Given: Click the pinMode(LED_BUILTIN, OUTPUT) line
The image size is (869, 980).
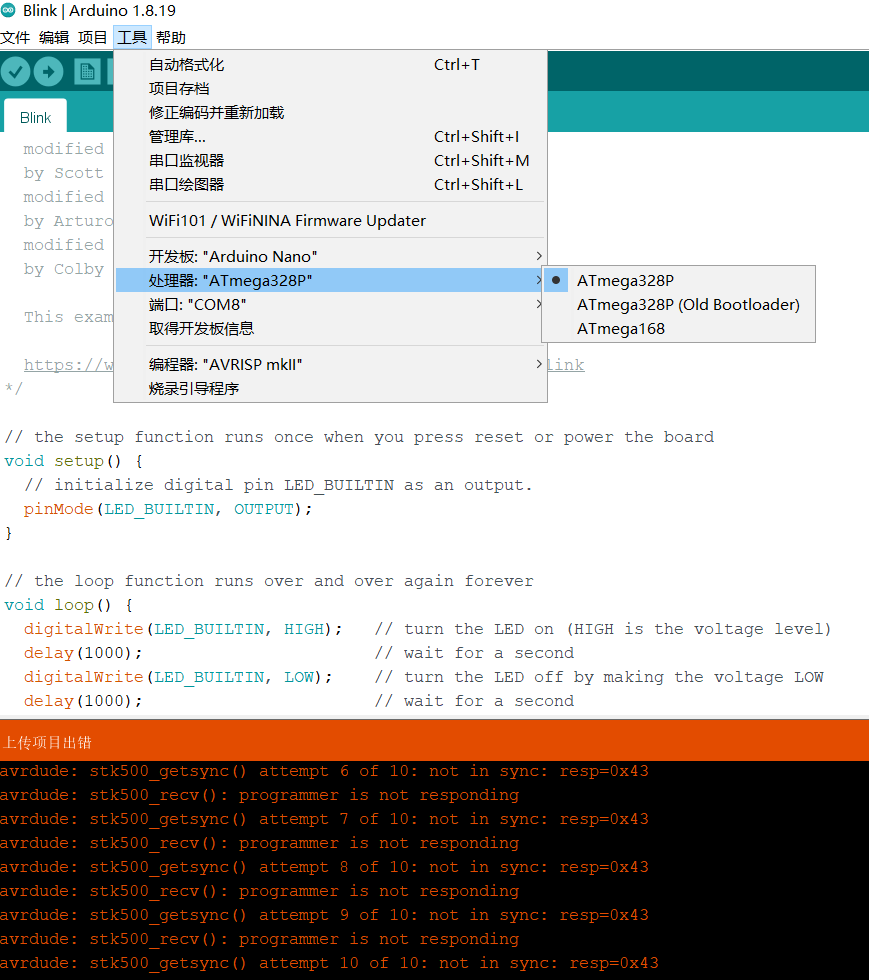Looking at the screenshot, I should click(x=168, y=509).
